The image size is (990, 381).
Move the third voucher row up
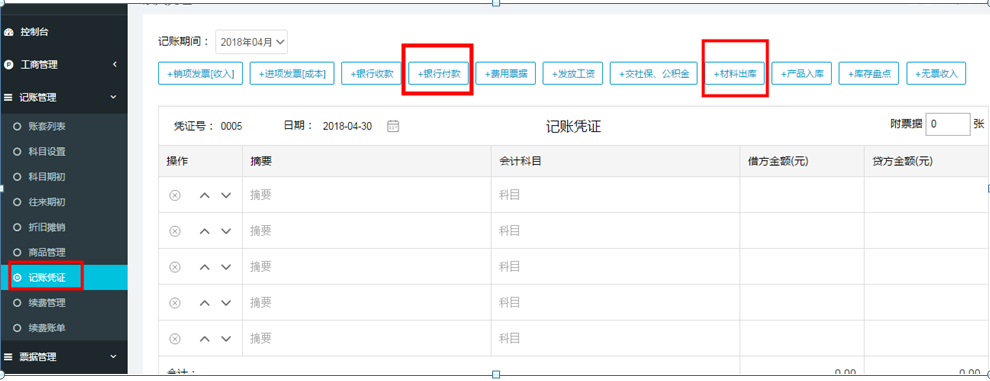click(205, 267)
